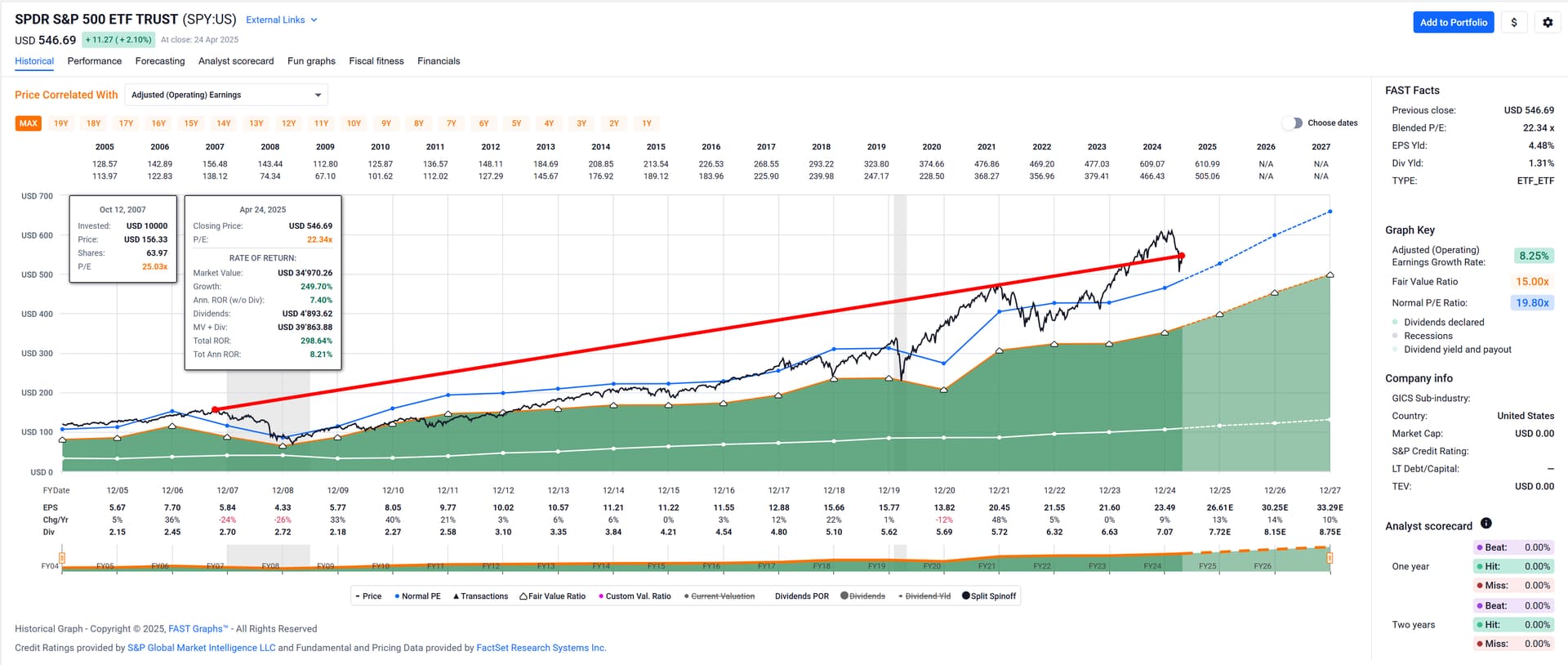Screen dimensions: 1568x665
Task: Toggle the Custom Val. Ratio legend item
Action: (635, 596)
